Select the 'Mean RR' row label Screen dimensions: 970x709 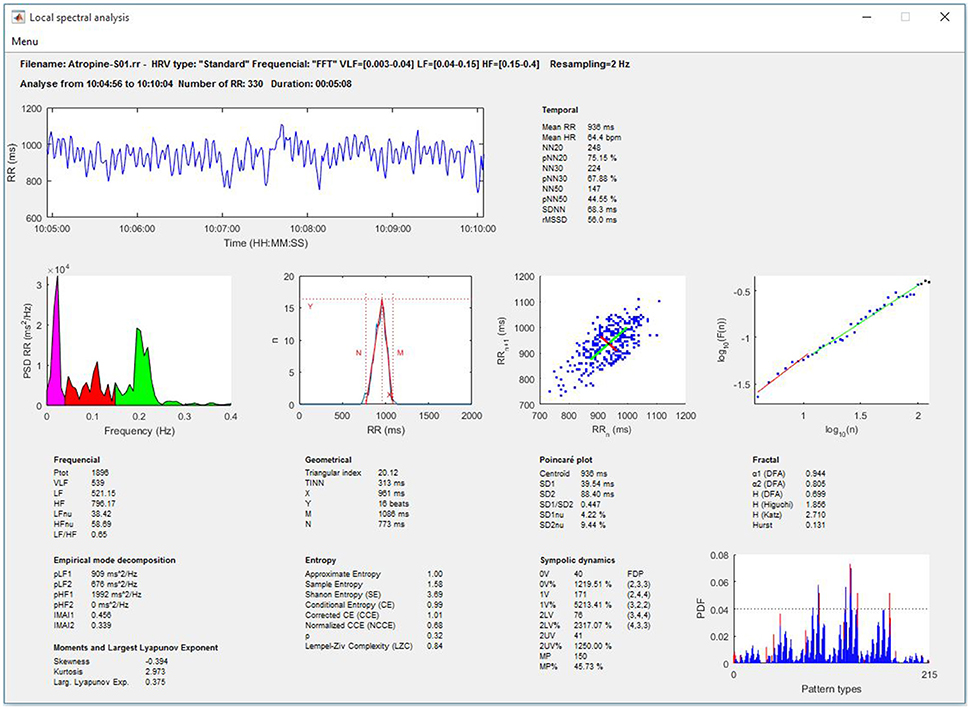[559, 127]
